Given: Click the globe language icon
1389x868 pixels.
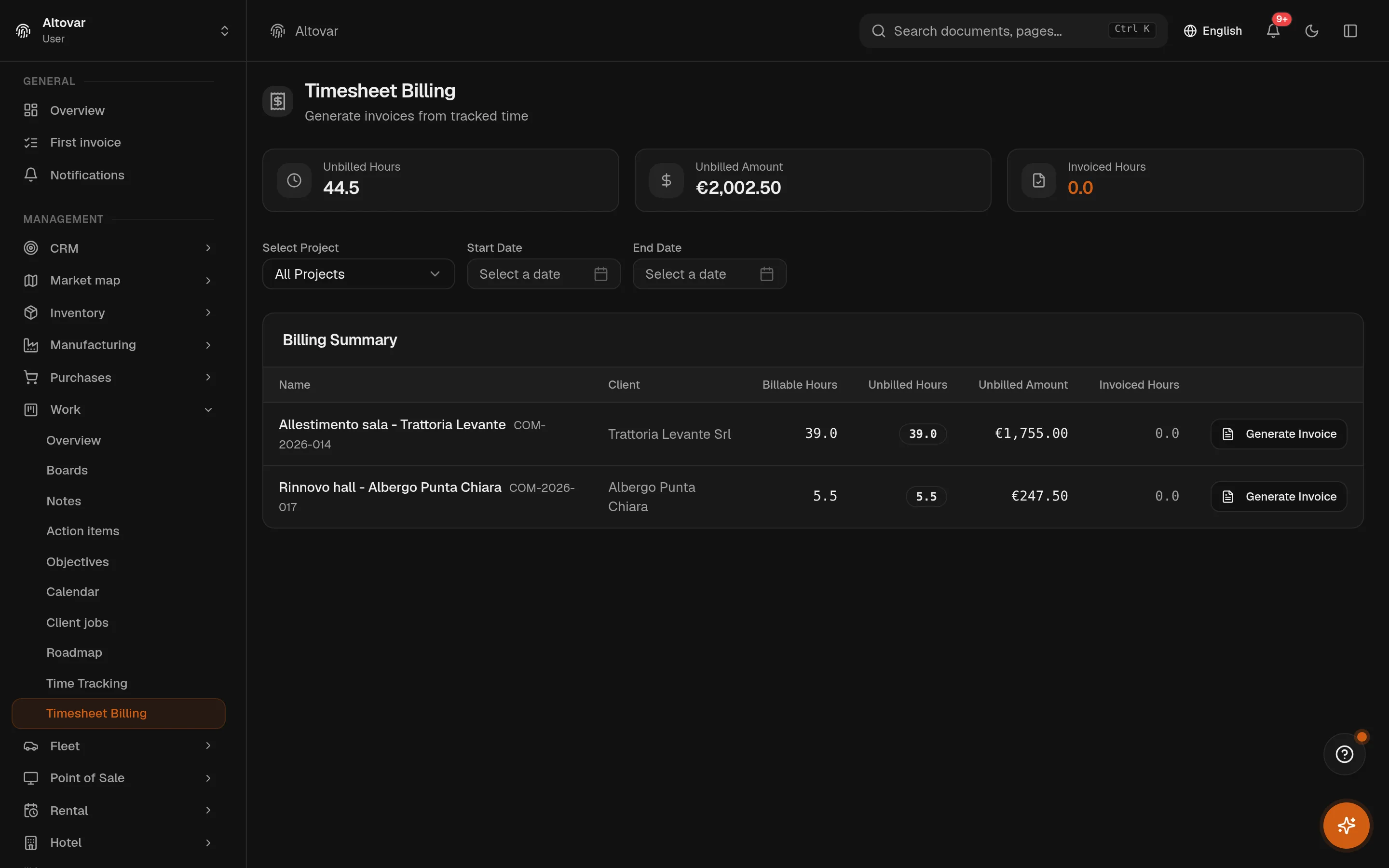Looking at the screenshot, I should tap(1190, 31).
